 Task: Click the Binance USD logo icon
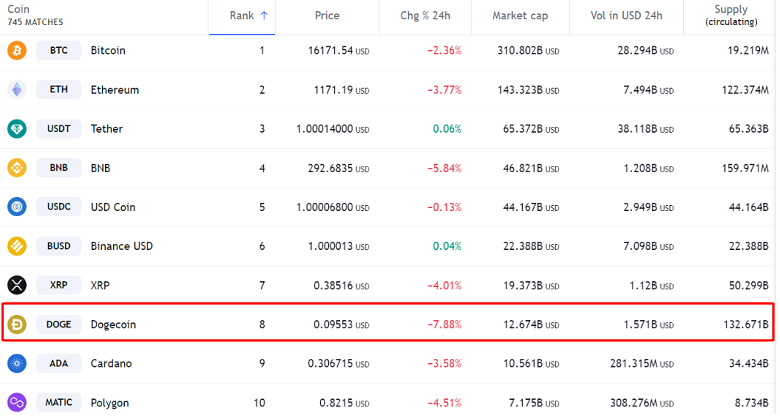[16, 246]
